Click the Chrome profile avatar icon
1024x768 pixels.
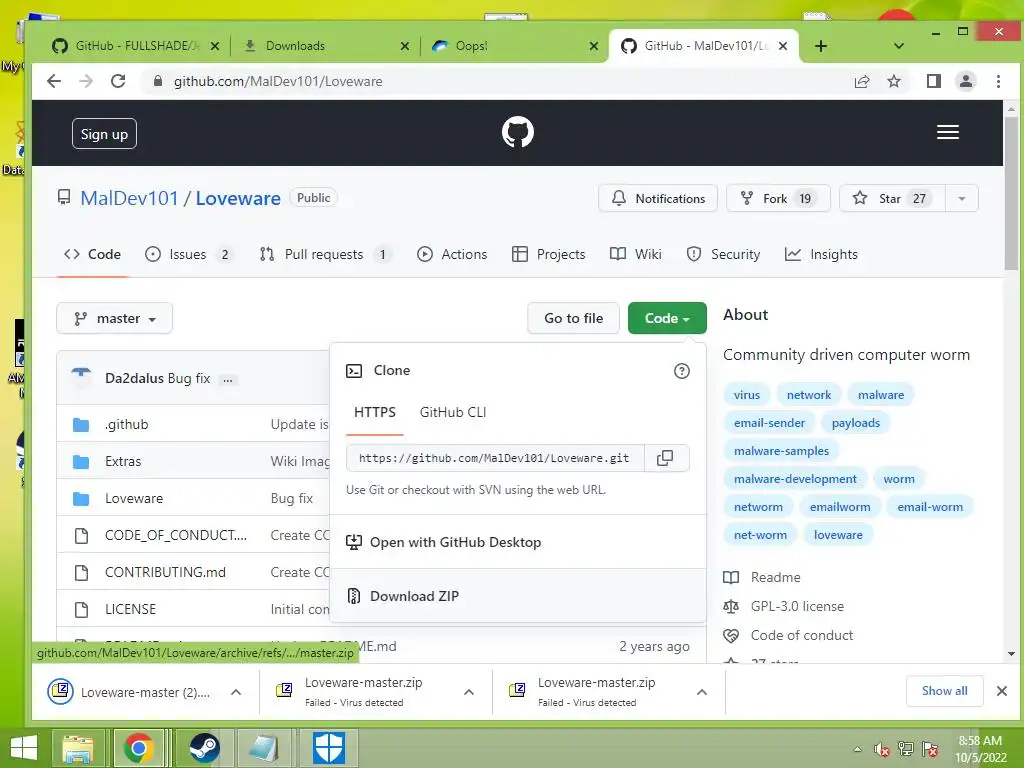(x=966, y=81)
